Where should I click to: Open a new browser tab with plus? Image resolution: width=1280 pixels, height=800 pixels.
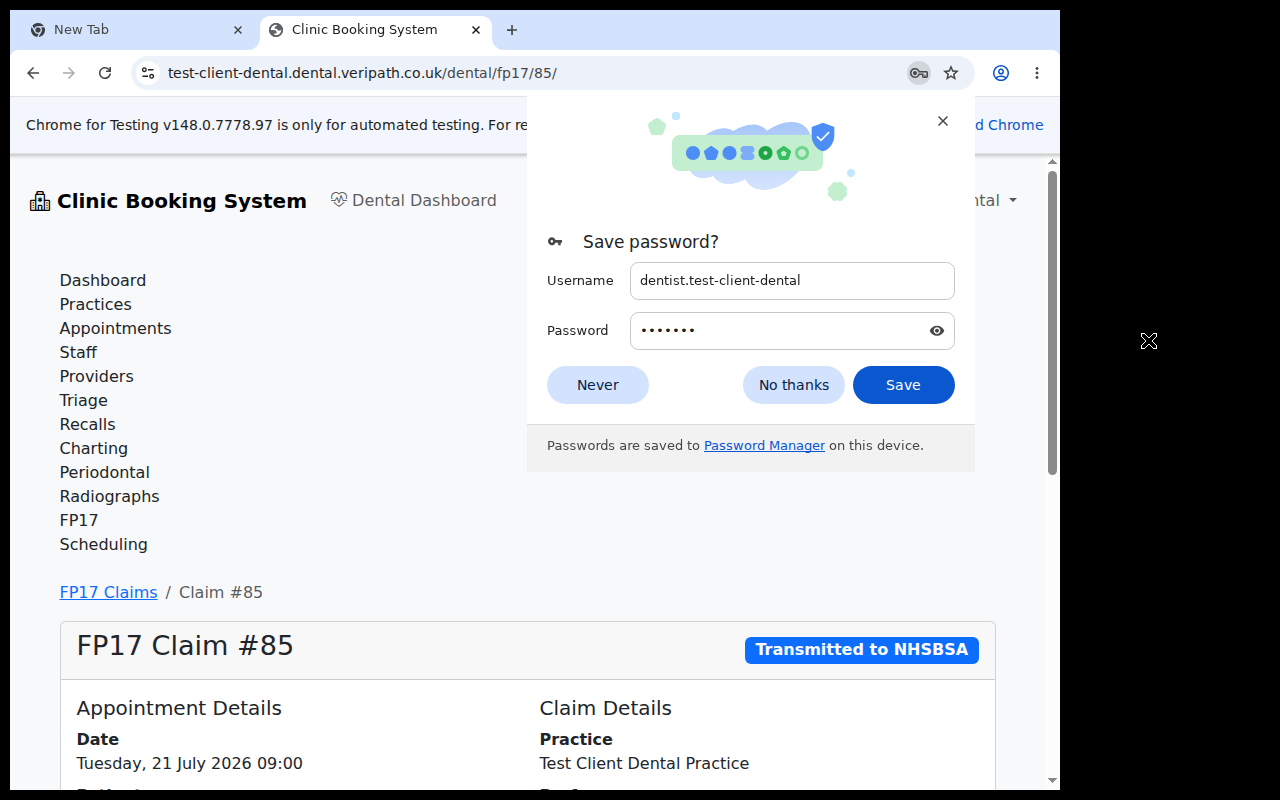click(512, 30)
